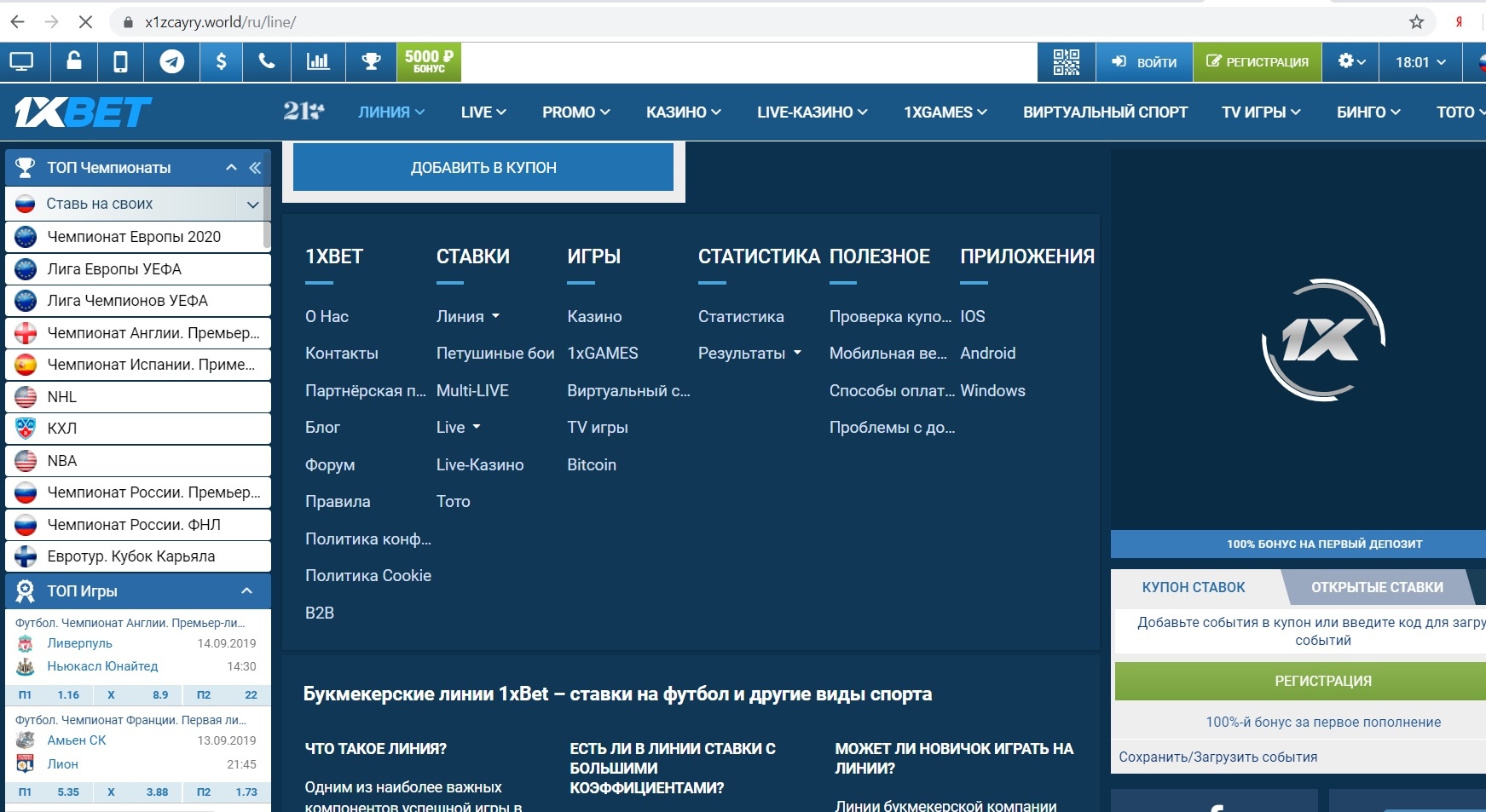The height and width of the screenshot is (812, 1486).
Task: Bookmark page with star icon
Action: point(1416,22)
